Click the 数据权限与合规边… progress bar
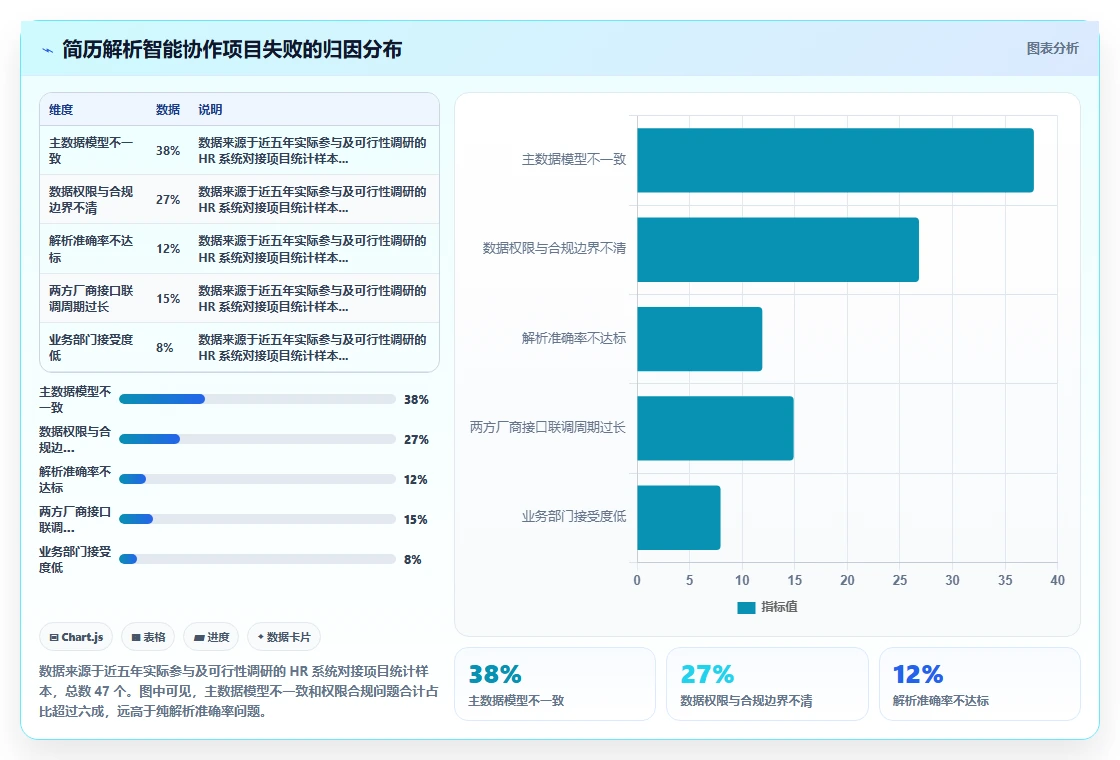This screenshot has width=1120, height=760. (257, 439)
